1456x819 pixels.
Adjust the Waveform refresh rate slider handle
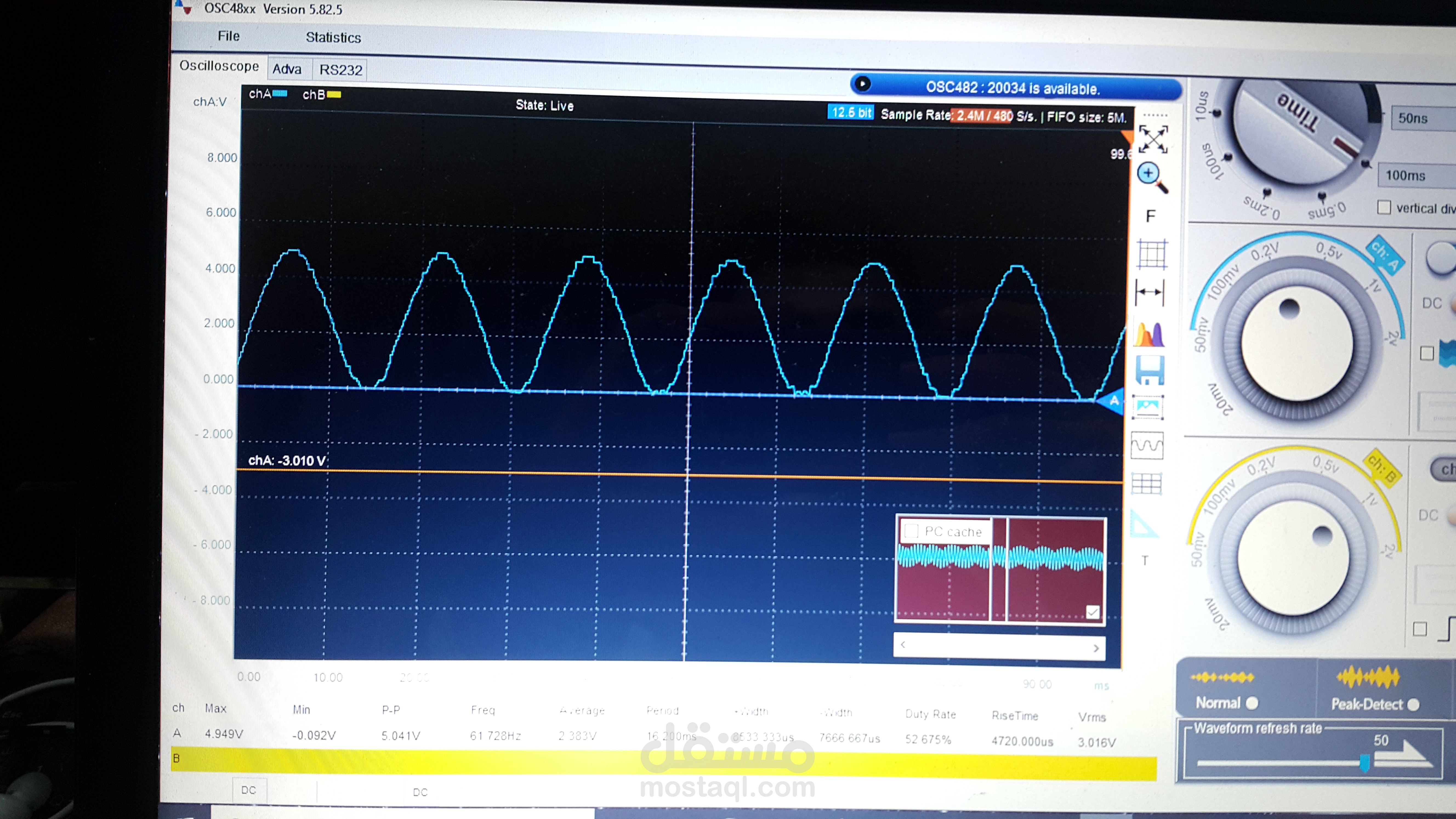[x=1364, y=763]
